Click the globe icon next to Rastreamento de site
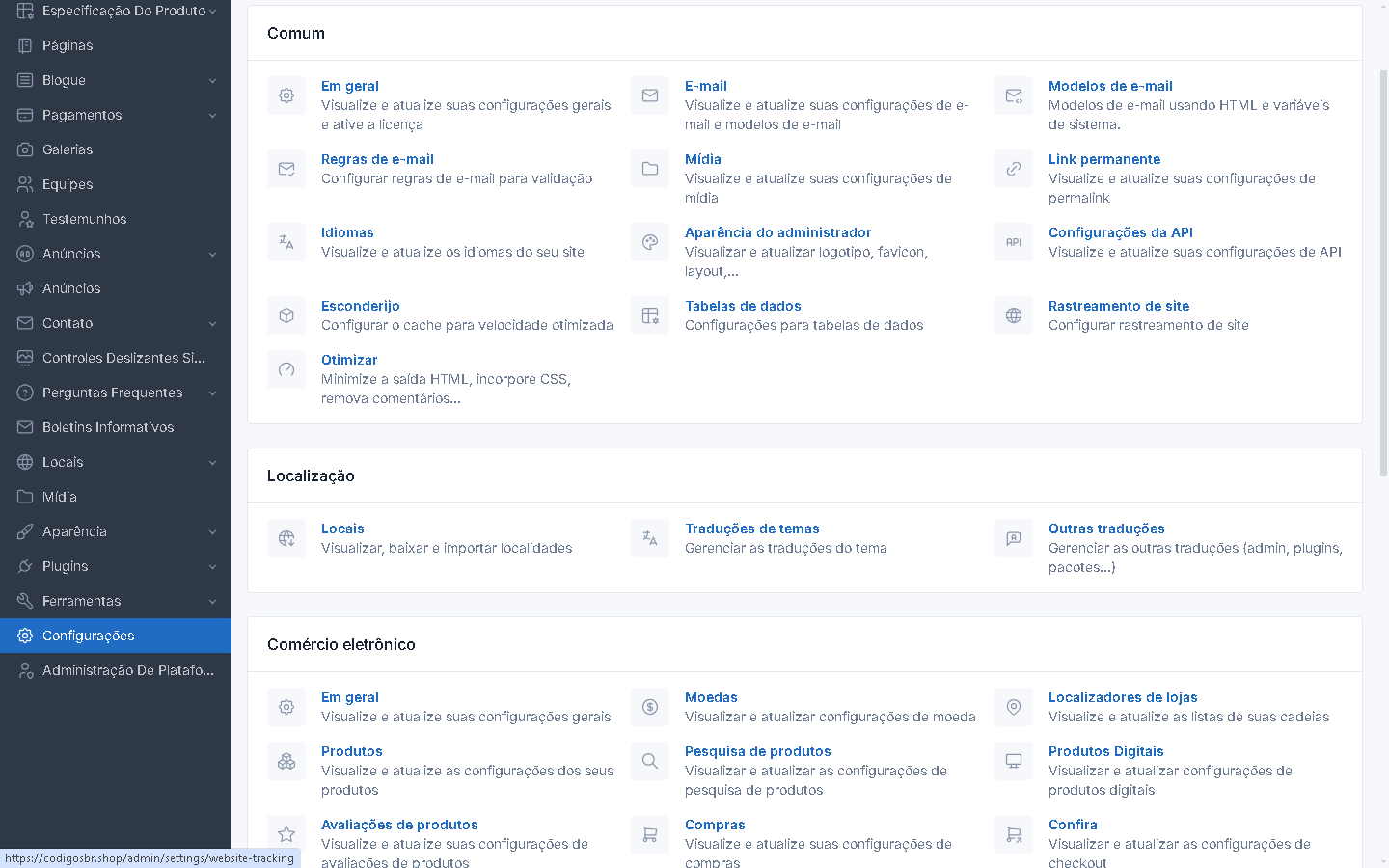The image size is (1389, 868). click(1014, 315)
